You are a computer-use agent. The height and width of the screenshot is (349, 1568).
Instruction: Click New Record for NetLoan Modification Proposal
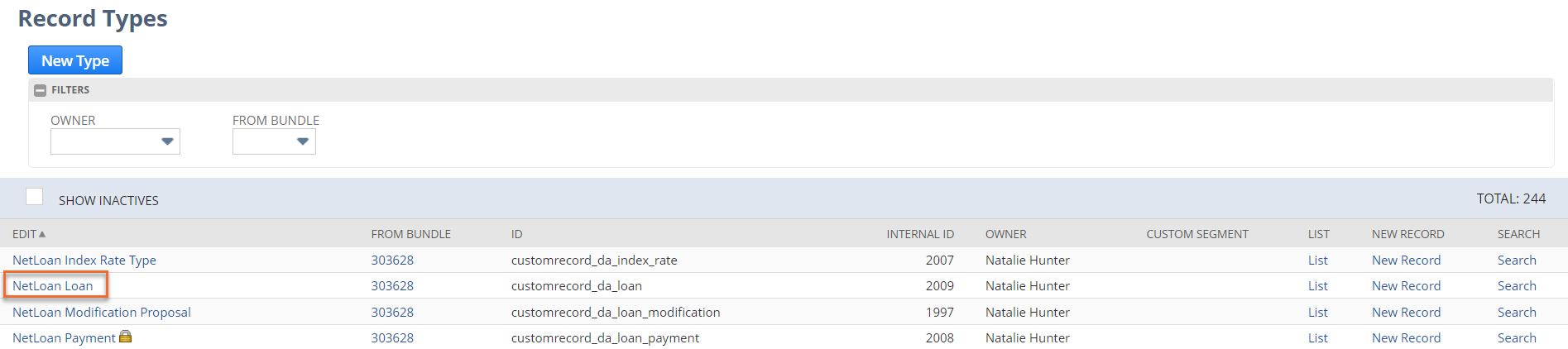[x=1406, y=313]
